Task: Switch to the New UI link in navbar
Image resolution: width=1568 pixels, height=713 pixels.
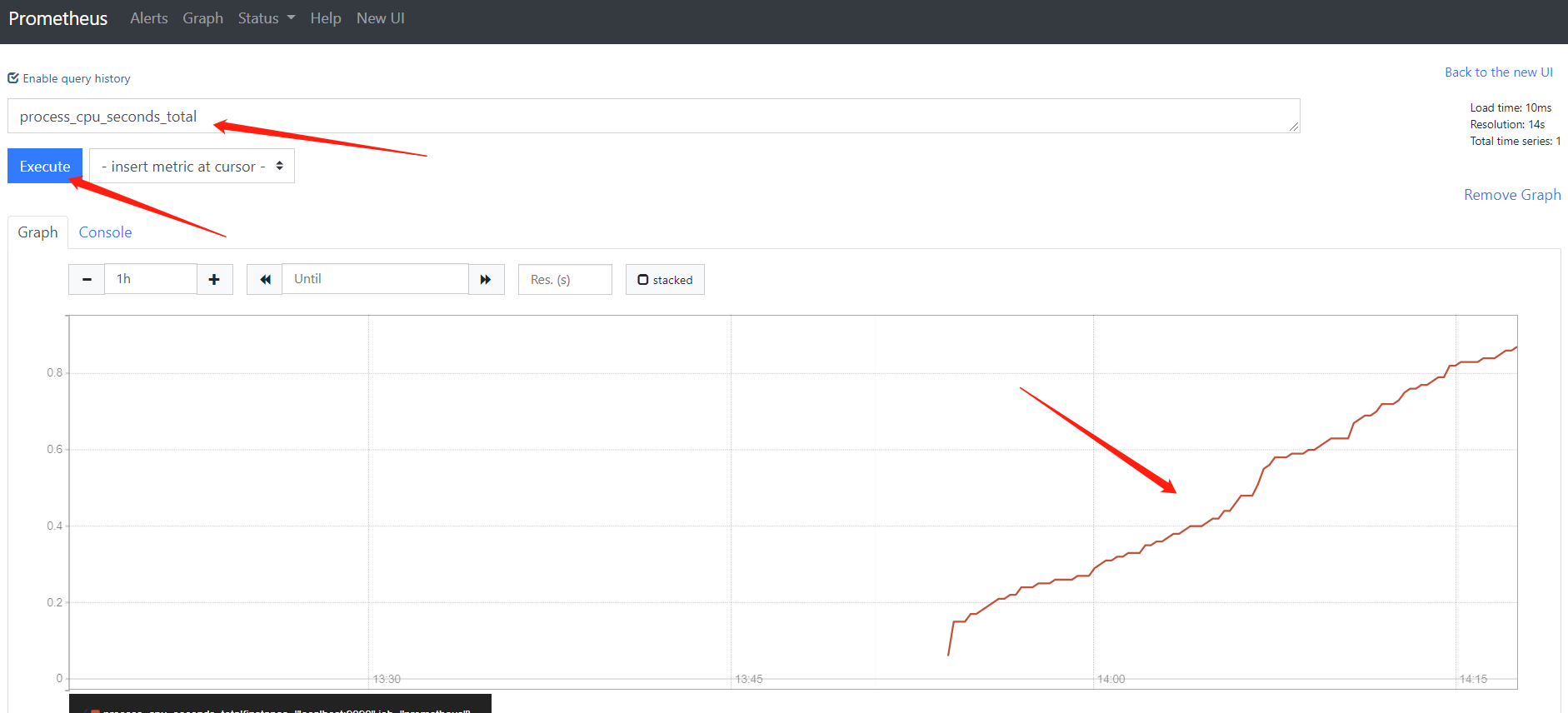Action: tap(381, 18)
